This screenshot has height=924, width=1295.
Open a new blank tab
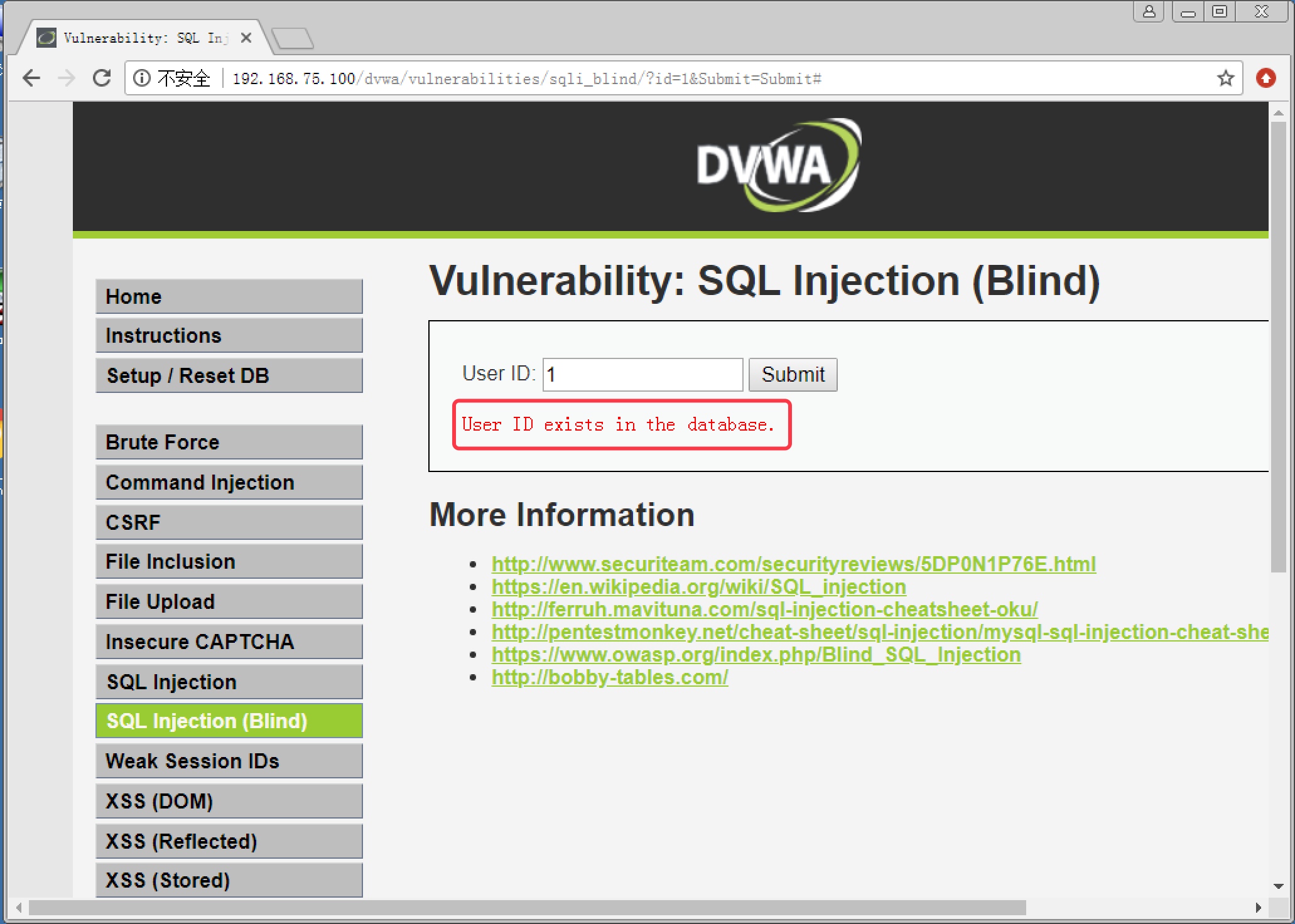[293, 39]
